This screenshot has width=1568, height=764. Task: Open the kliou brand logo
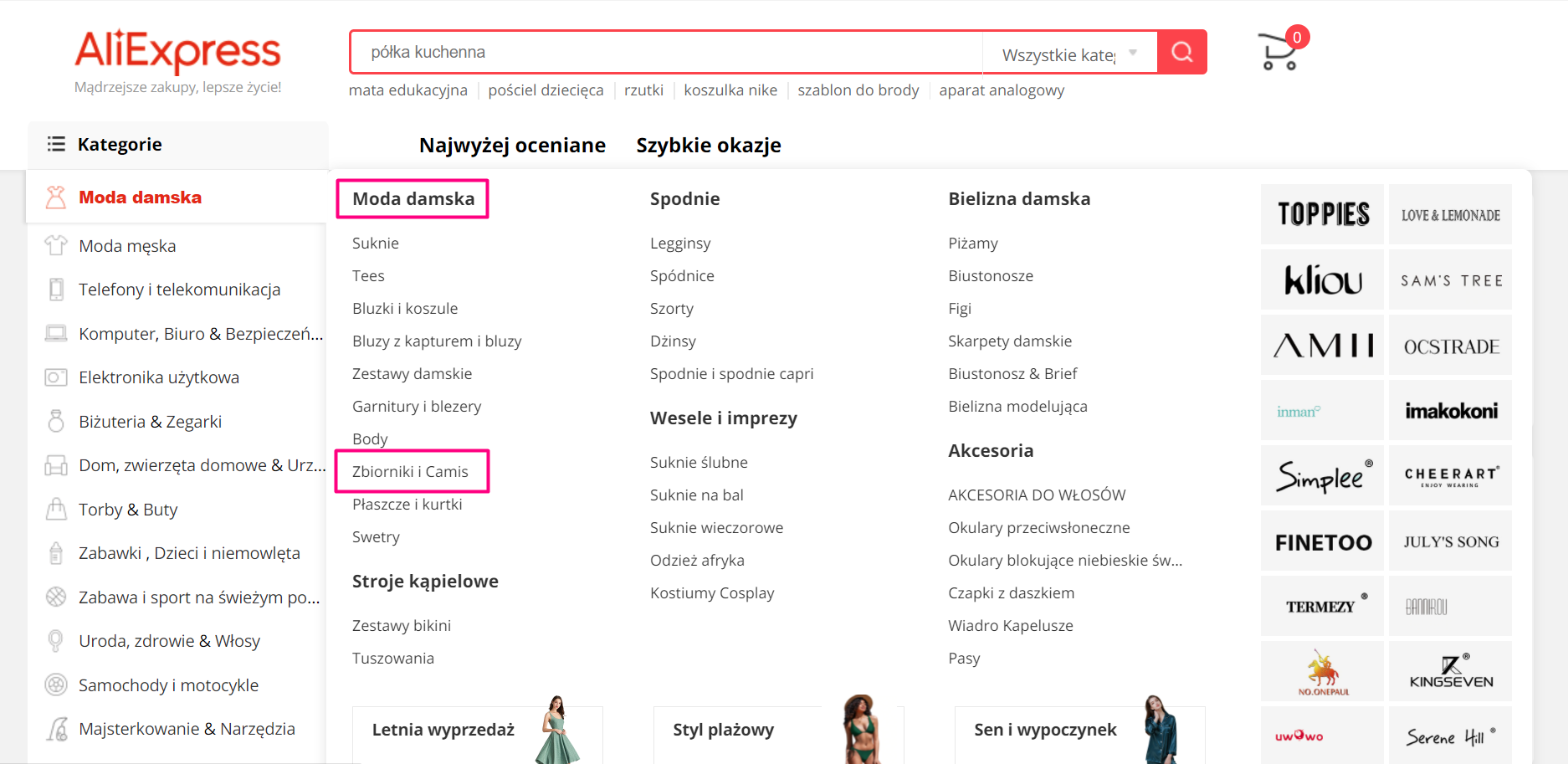(1322, 279)
